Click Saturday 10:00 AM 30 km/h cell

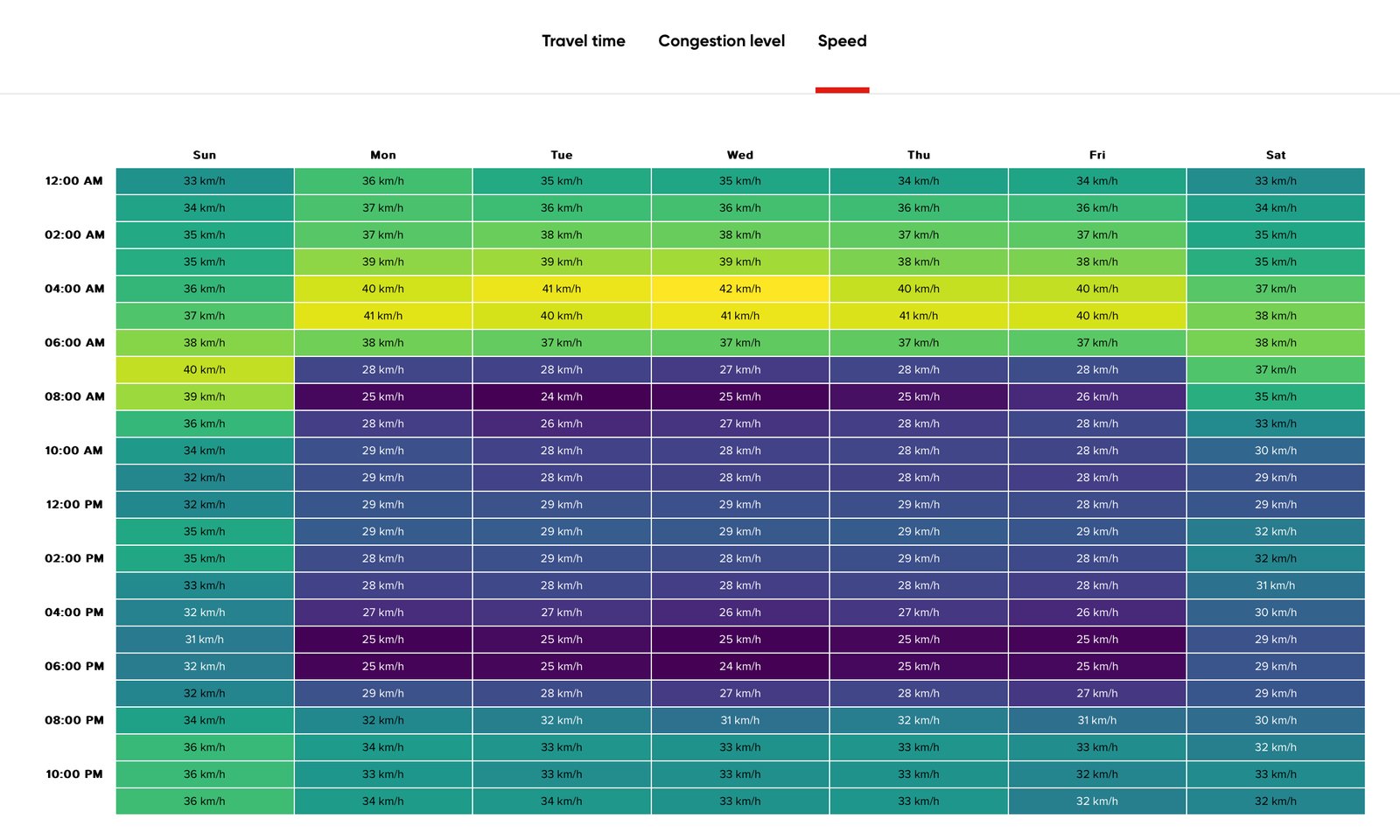(1276, 451)
